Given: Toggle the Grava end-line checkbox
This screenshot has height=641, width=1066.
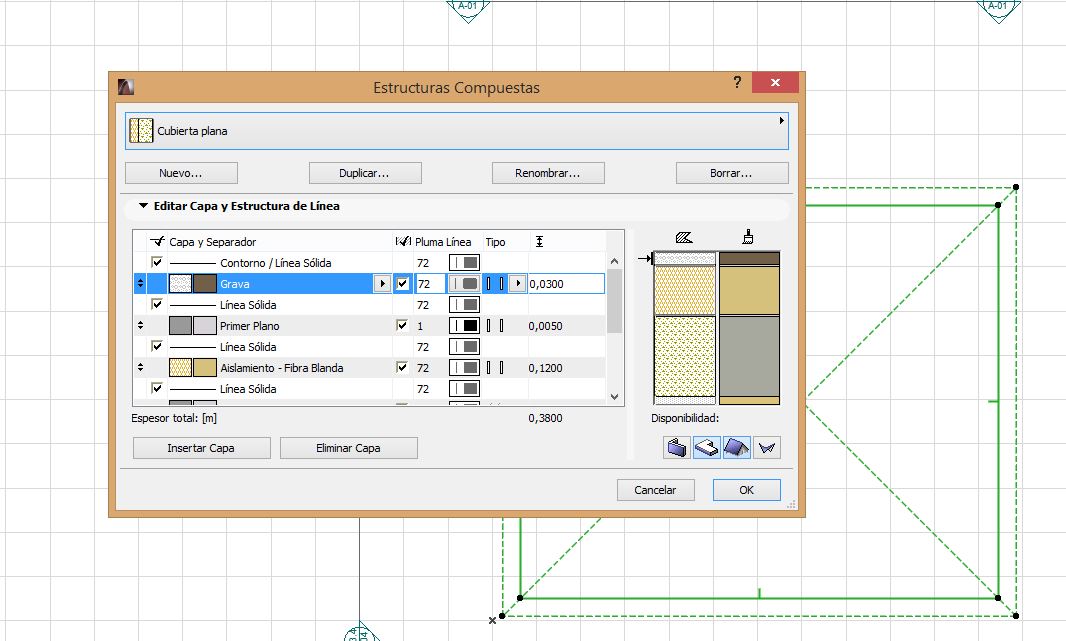Looking at the screenshot, I should (x=402, y=284).
